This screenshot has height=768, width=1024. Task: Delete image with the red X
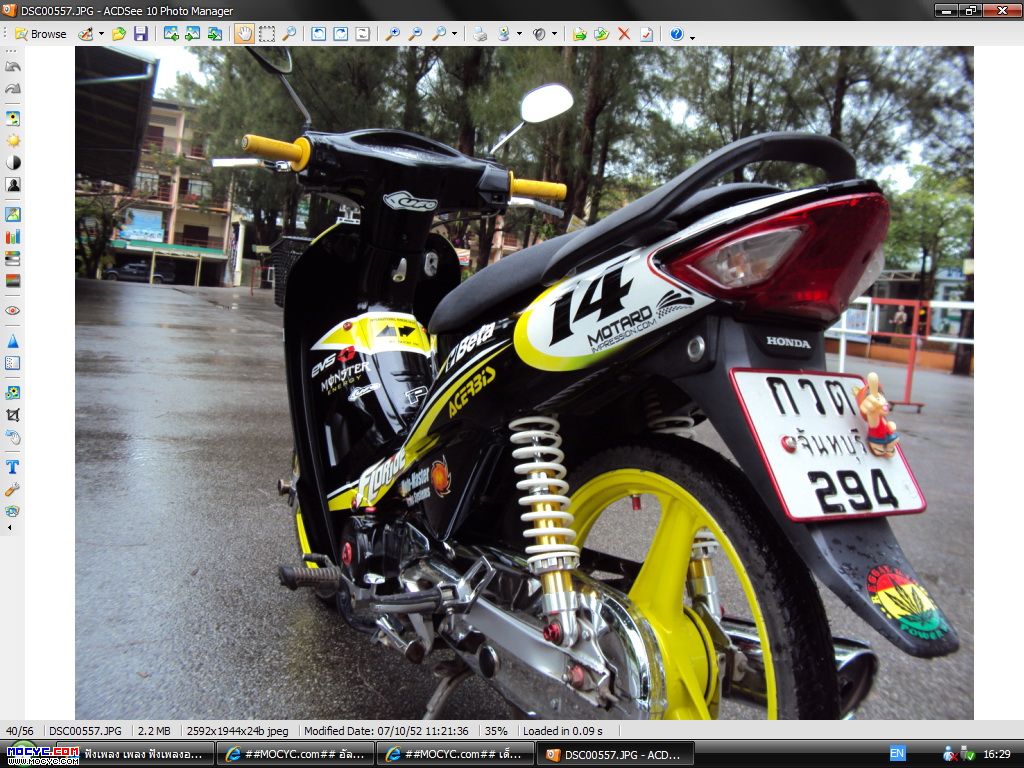[624, 34]
